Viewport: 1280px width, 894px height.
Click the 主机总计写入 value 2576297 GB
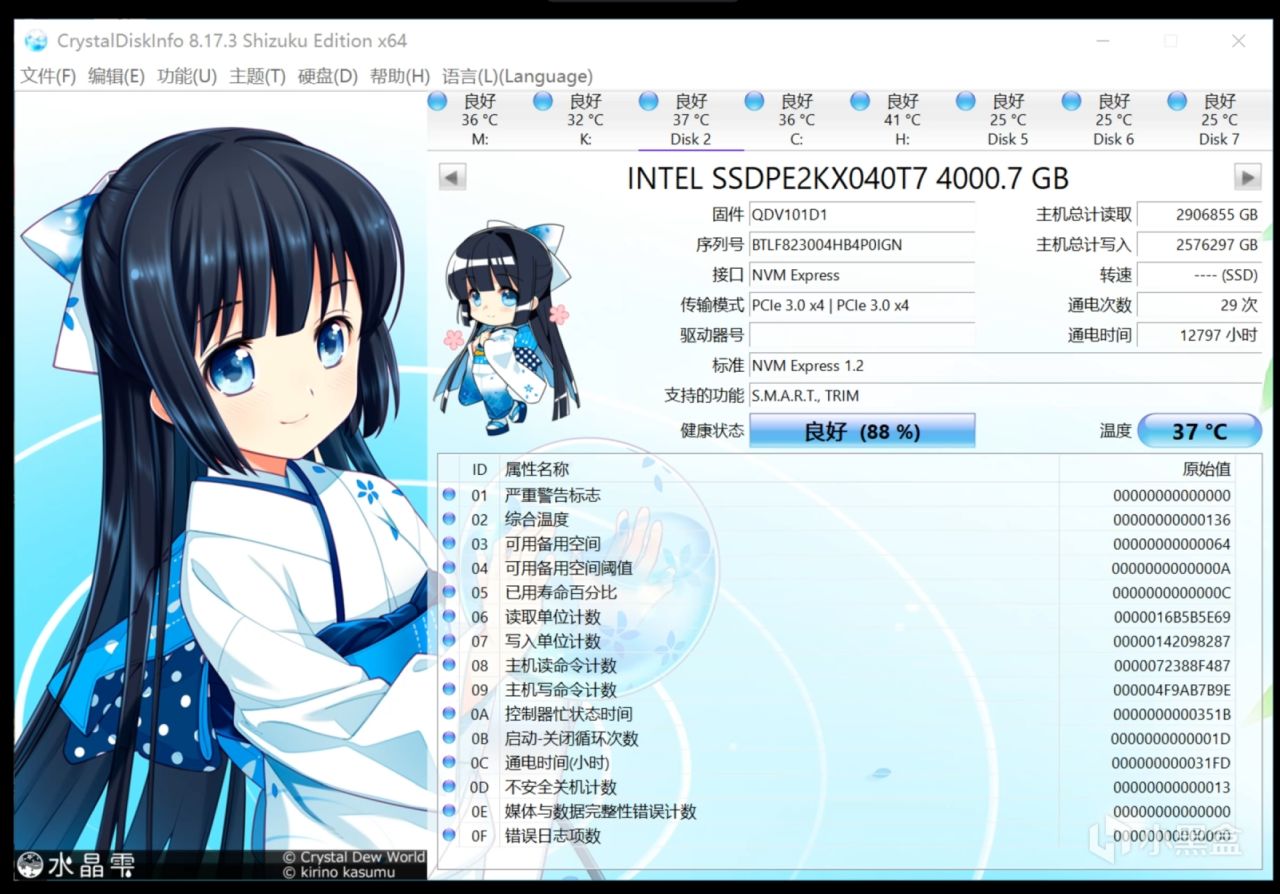point(1200,244)
